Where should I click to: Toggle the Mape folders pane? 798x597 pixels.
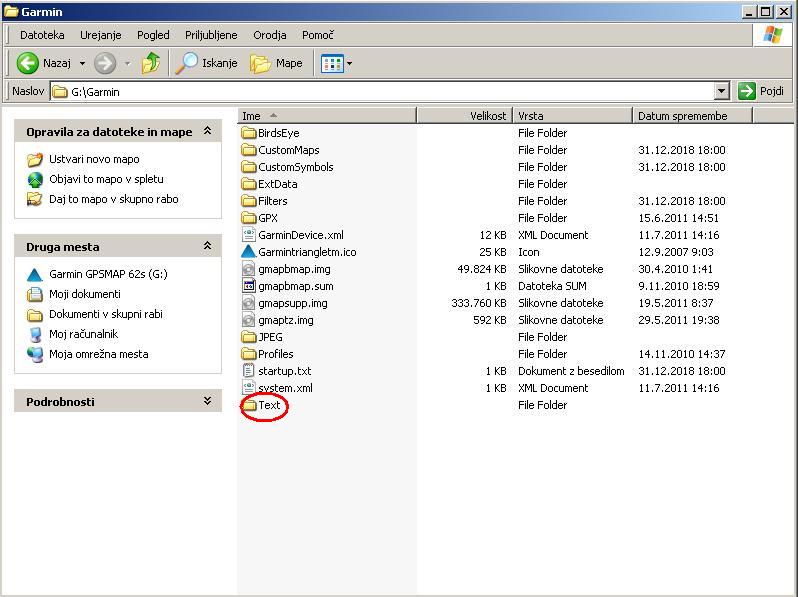(x=276, y=63)
